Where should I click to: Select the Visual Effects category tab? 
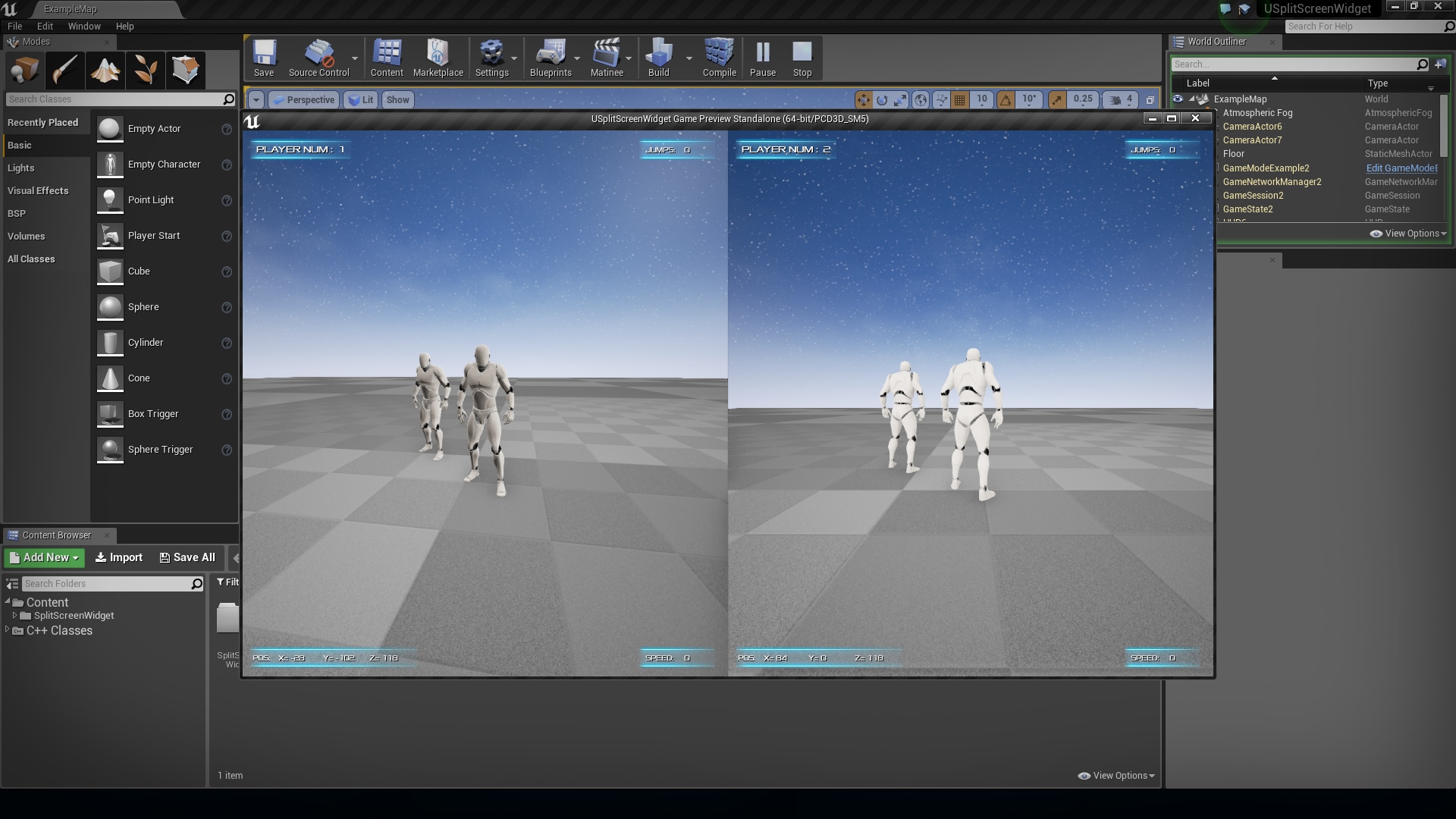[x=38, y=190]
